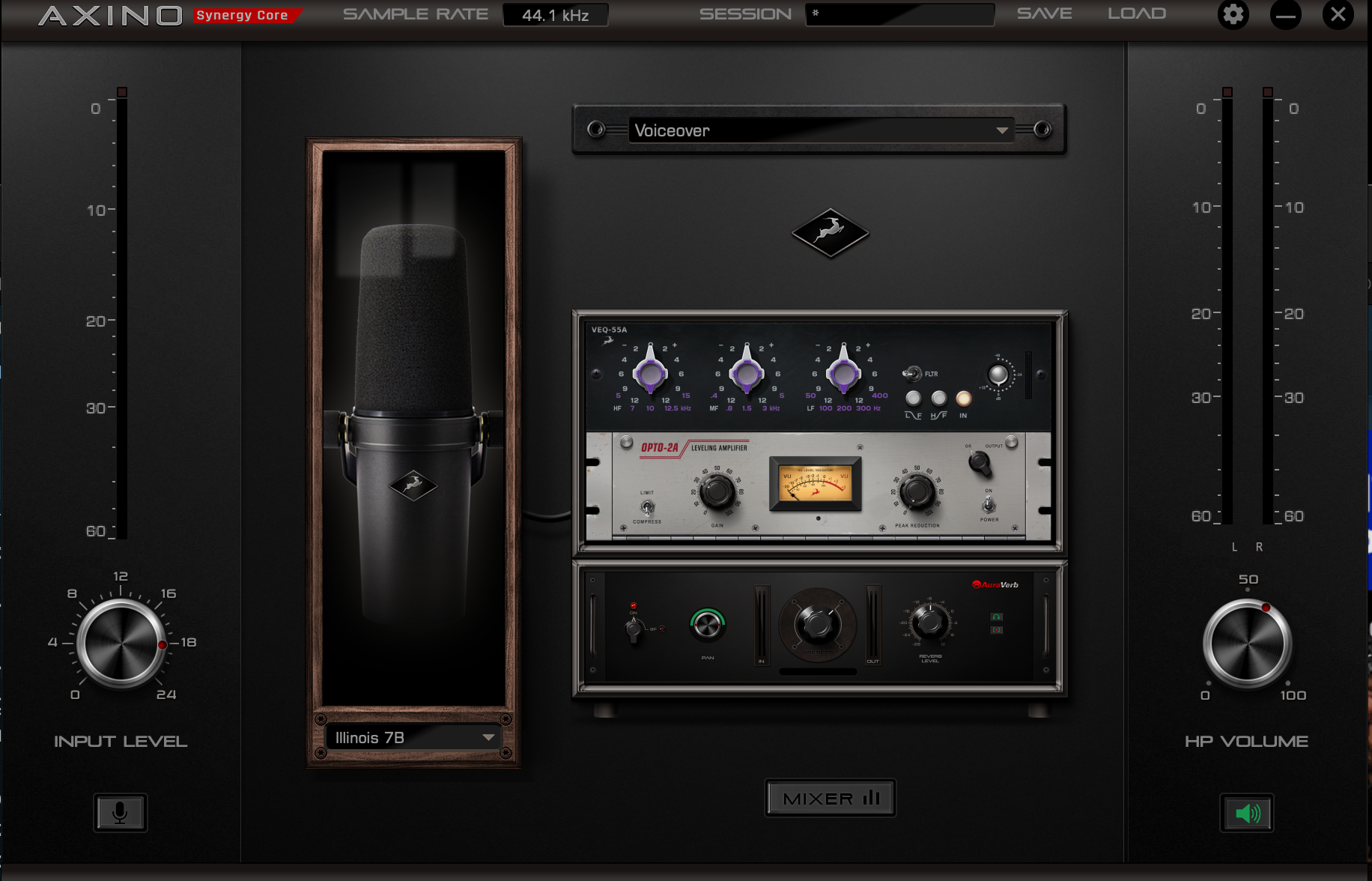
Task: Click the GR/Output meter selector knob
Action: click(x=980, y=464)
